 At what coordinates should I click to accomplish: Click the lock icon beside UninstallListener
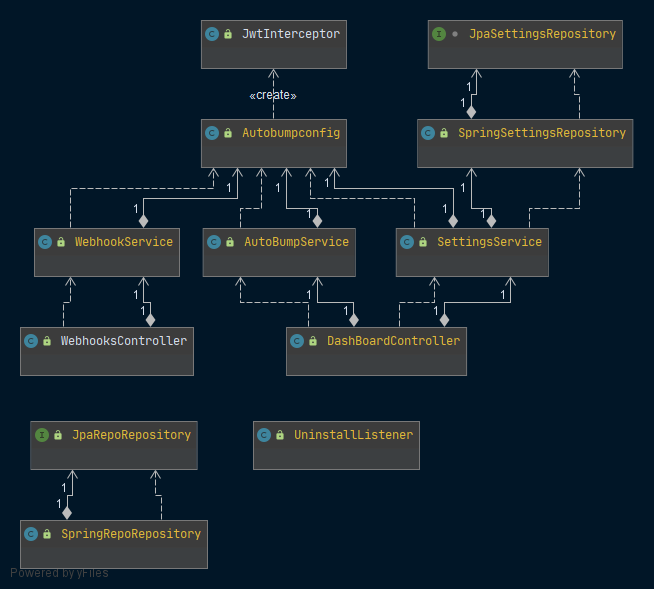pyautogui.click(x=280, y=435)
